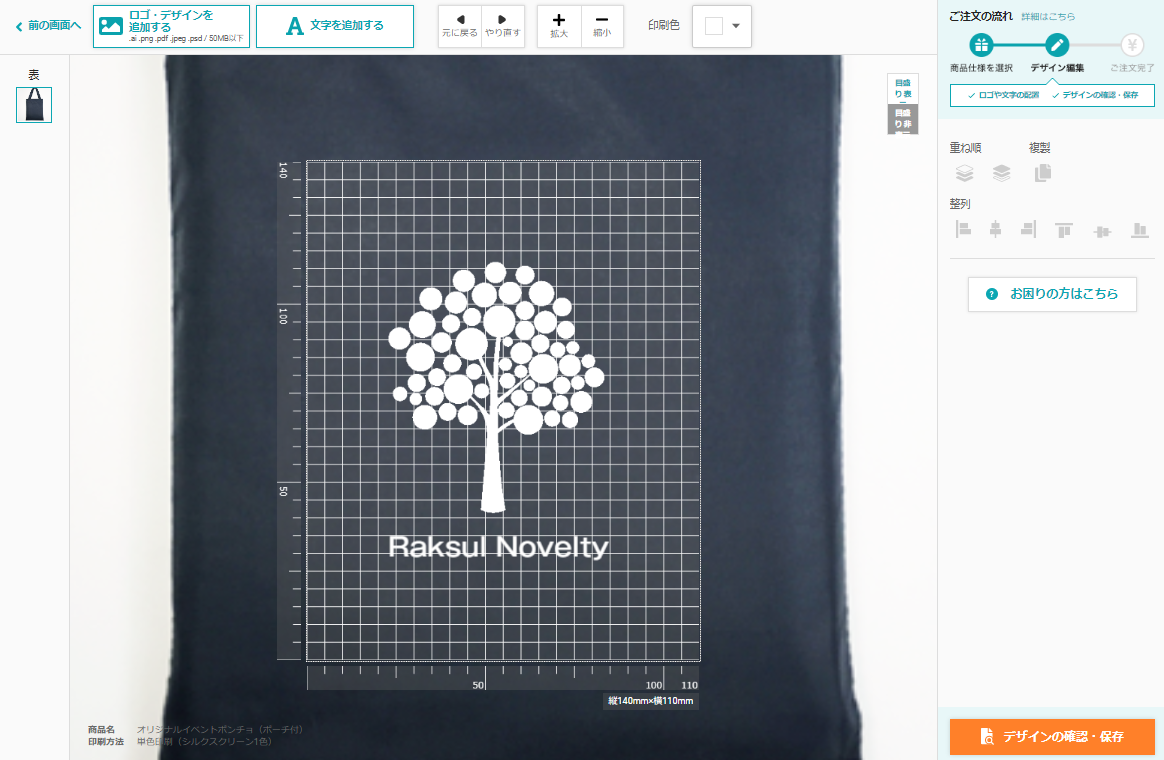This screenshot has width=1164, height=760.
Task: Click 文字を追加する text button
Action: tap(335, 27)
